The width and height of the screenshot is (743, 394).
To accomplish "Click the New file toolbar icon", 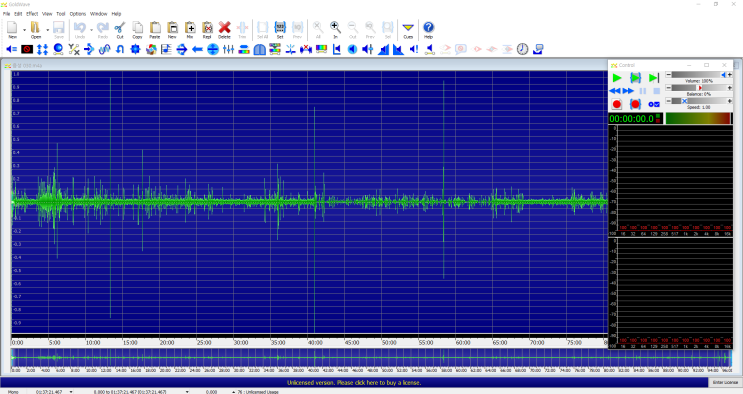I will click(12, 29).
